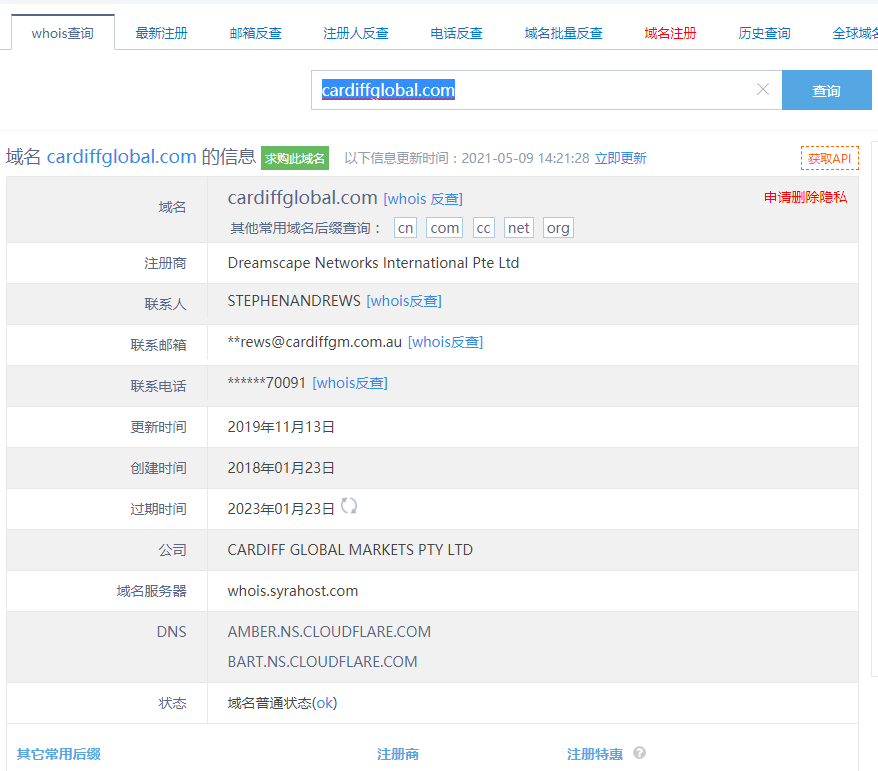The image size is (878, 771).
Task: Open the red 域名注册 tab
Action: (671, 33)
